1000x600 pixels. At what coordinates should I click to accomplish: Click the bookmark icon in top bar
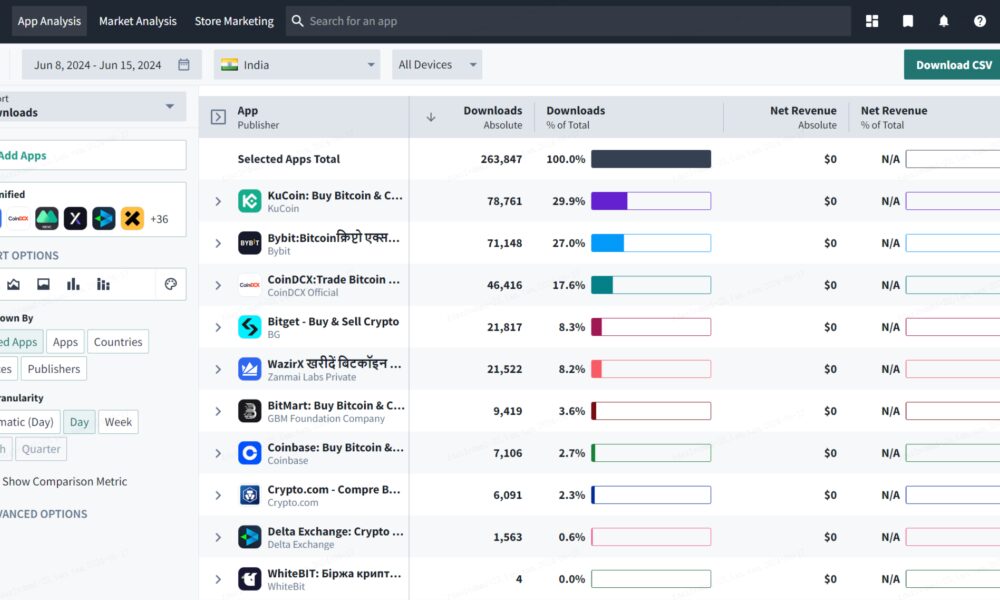coord(908,21)
